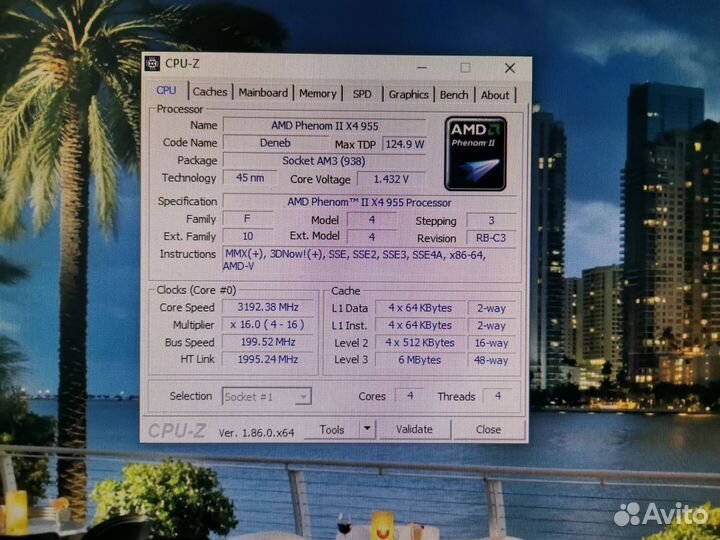The width and height of the screenshot is (720, 540).
Task: Open the Caches tab
Action: [210, 92]
